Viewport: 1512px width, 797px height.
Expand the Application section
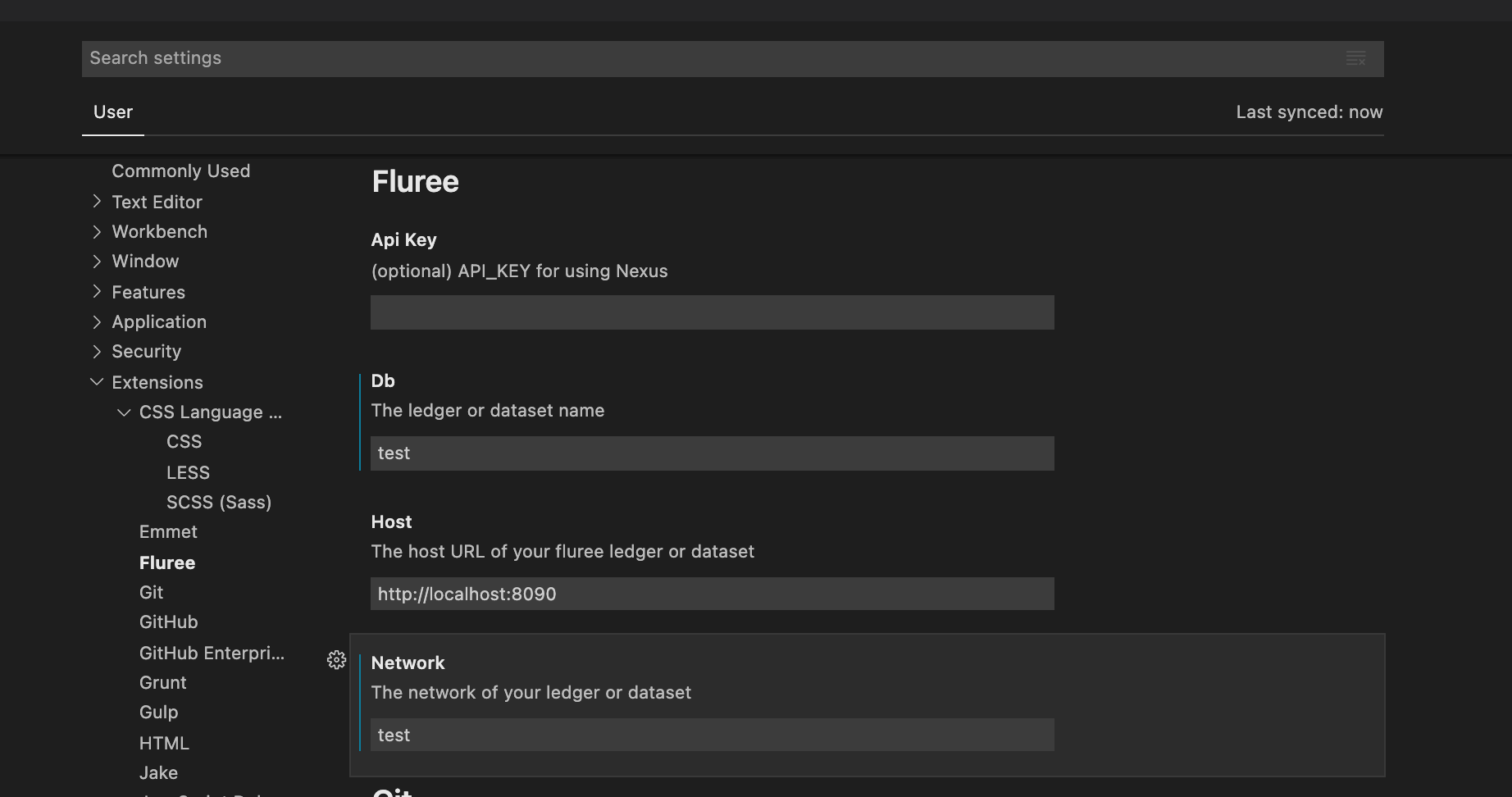coord(97,321)
